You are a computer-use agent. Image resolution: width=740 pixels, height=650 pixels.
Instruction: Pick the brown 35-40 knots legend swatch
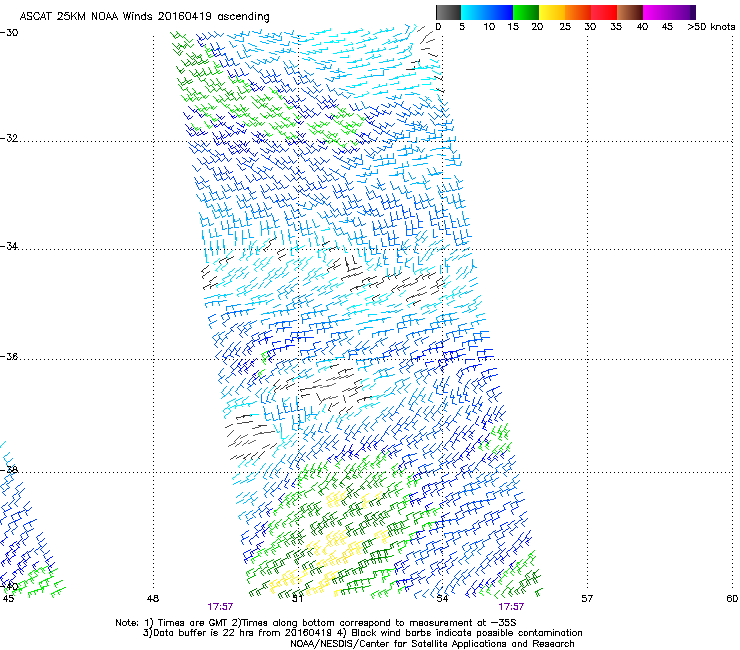coord(630,12)
